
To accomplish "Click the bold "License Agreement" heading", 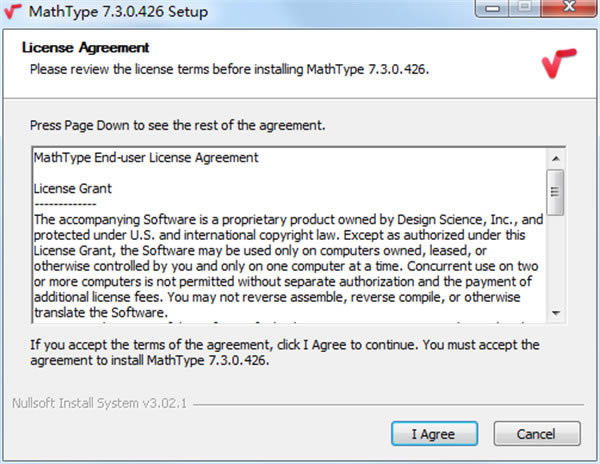I will pos(85,48).
